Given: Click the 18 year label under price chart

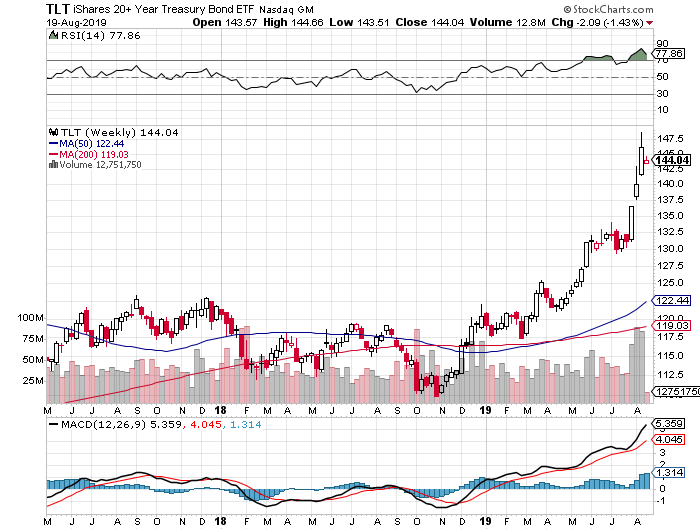Looking at the screenshot, I should coord(221,410).
